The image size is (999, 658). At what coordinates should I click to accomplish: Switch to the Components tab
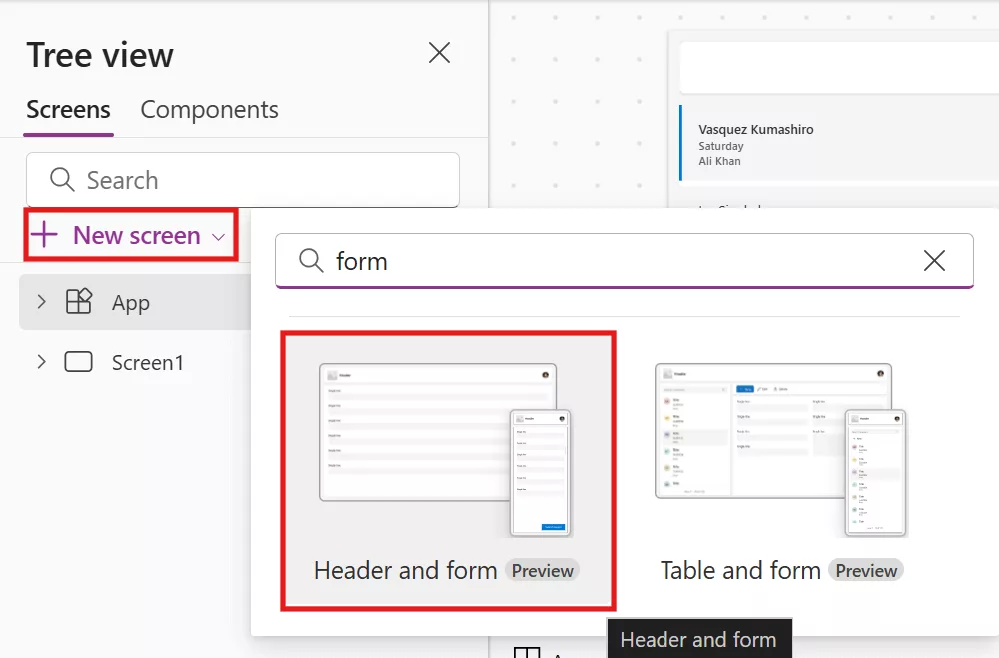[x=209, y=110]
